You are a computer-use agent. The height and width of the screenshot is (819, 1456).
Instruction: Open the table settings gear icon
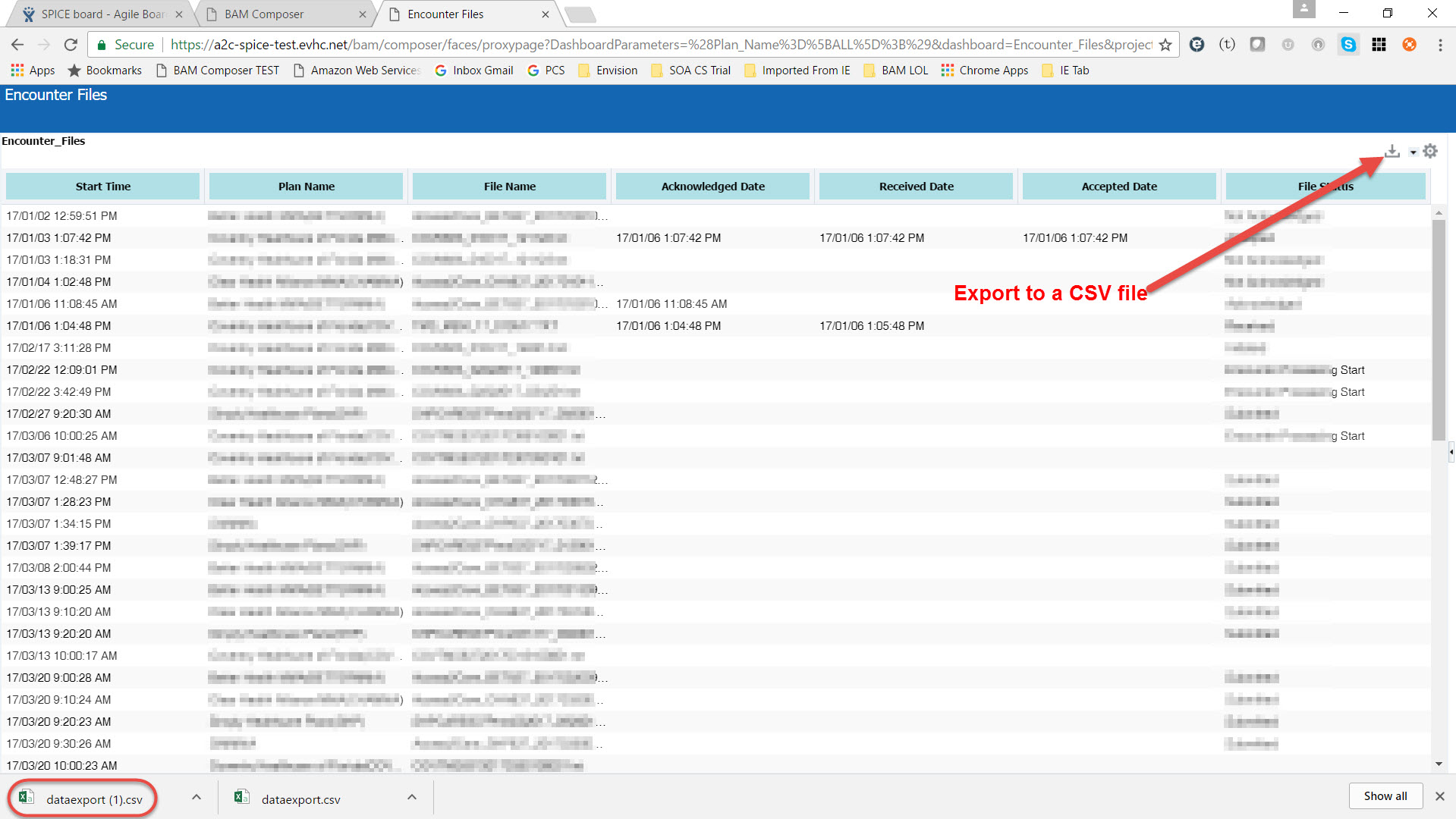pyautogui.click(x=1430, y=151)
